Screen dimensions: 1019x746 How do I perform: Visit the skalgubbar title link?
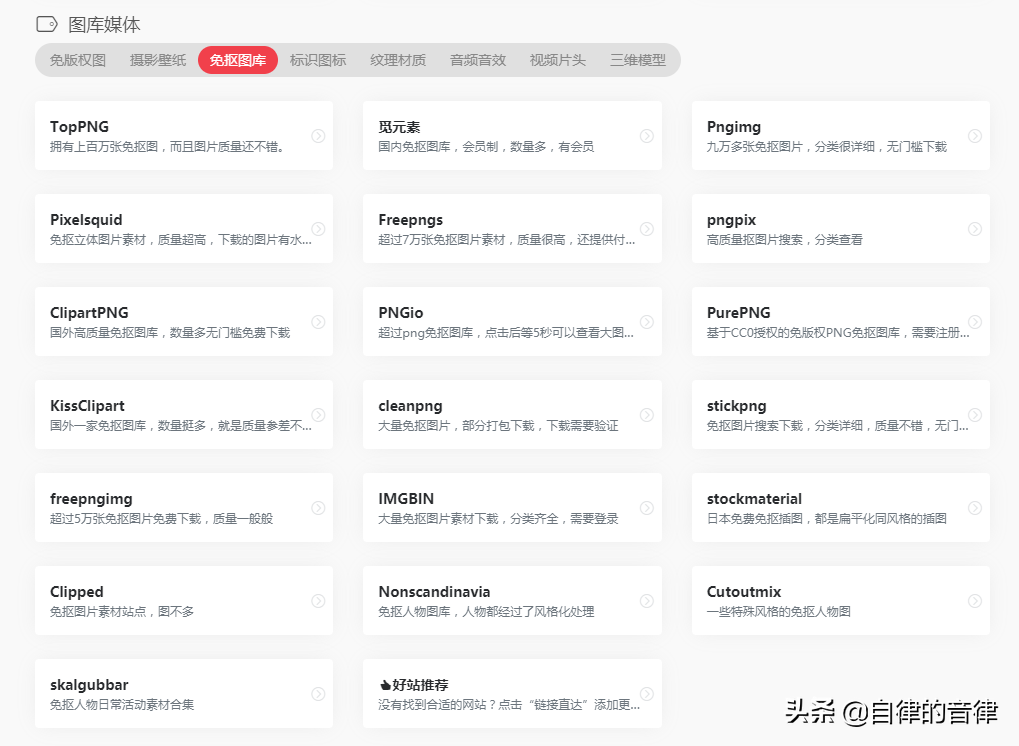[x=89, y=685]
